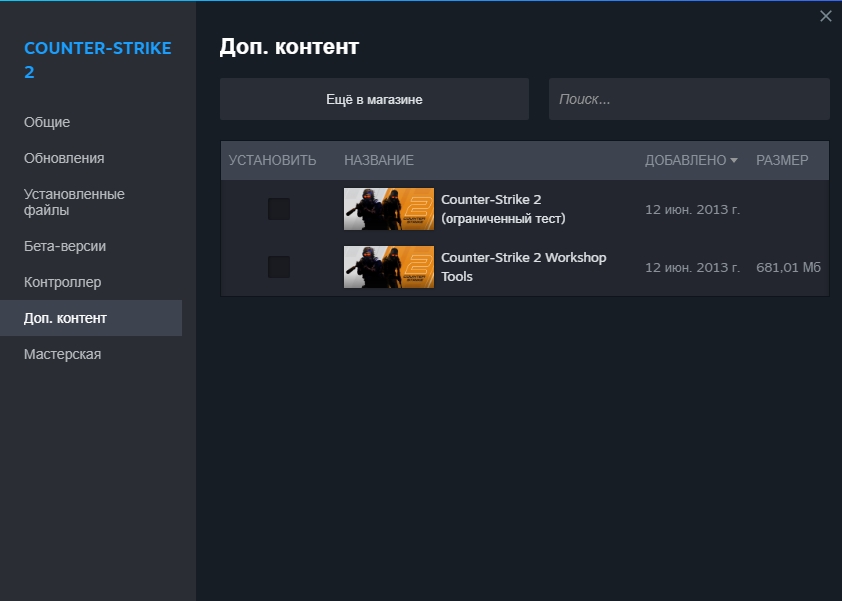This screenshot has width=842, height=601.
Task: Click the date 12 июн. 2013 г. for ограниченный тест
Action: [x=692, y=209]
